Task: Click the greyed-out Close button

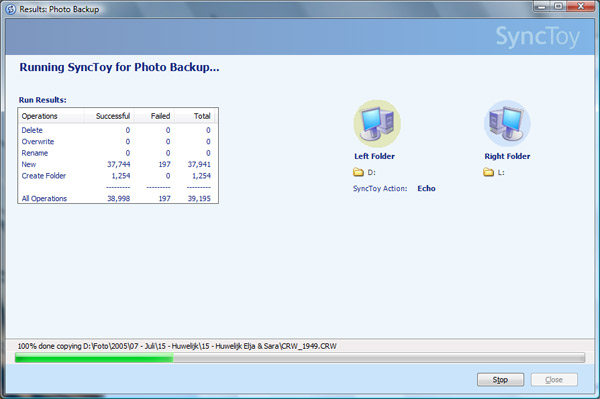Action: point(554,379)
